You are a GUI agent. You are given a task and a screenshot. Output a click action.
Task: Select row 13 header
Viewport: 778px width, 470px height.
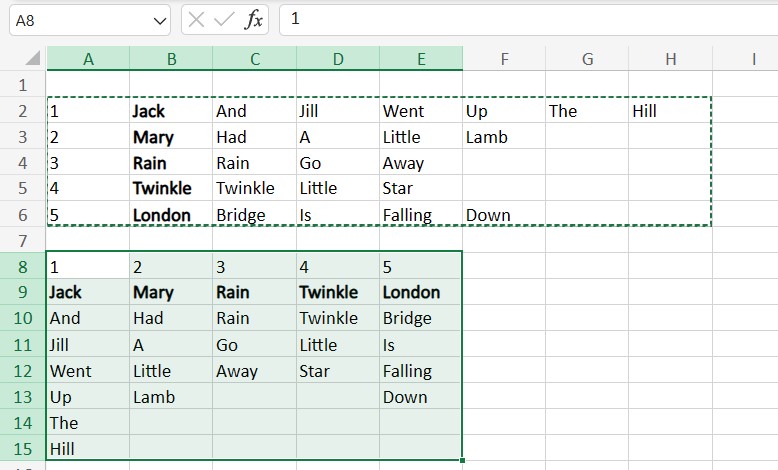pyautogui.click(x=23, y=397)
